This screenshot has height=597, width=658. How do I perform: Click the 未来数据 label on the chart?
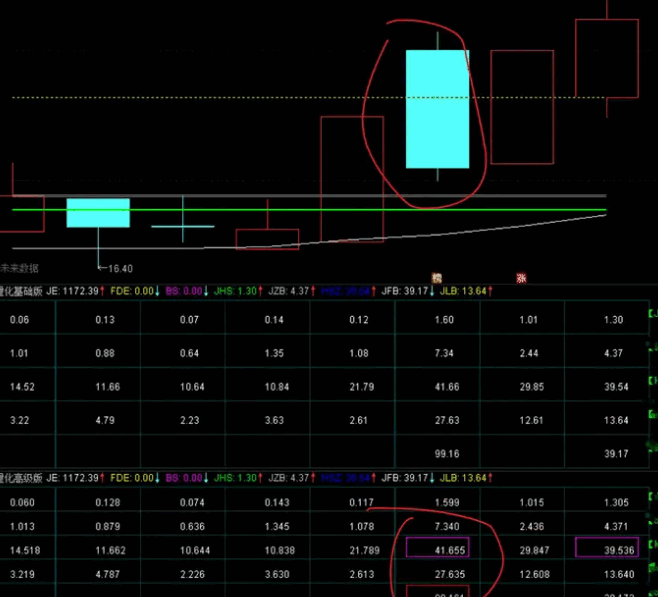point(19,268)
